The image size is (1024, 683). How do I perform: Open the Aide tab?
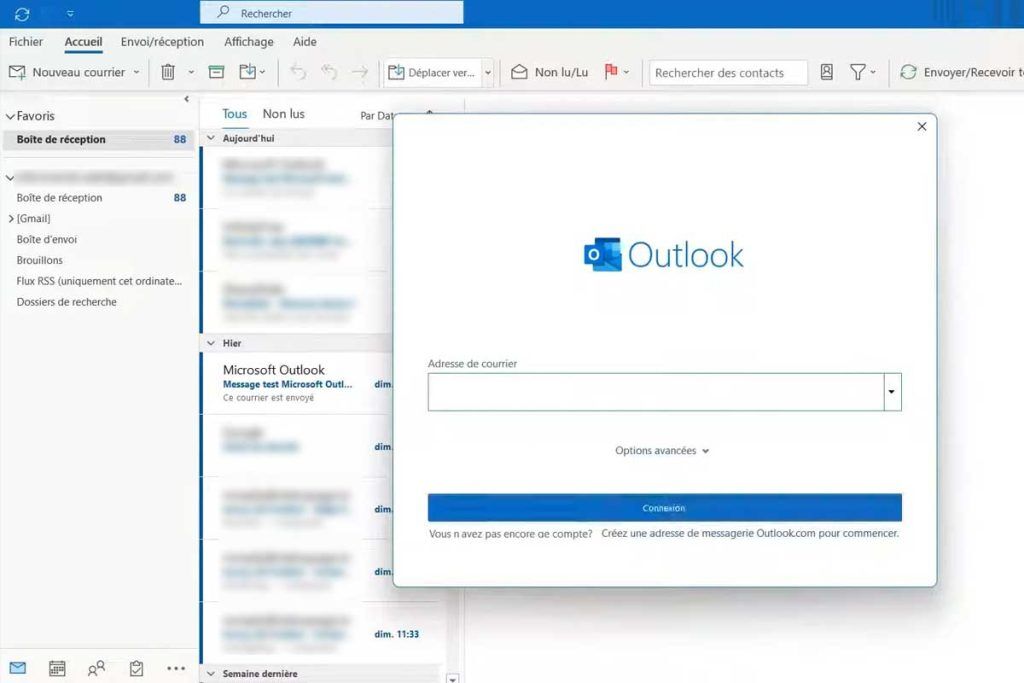coord(304,42)
